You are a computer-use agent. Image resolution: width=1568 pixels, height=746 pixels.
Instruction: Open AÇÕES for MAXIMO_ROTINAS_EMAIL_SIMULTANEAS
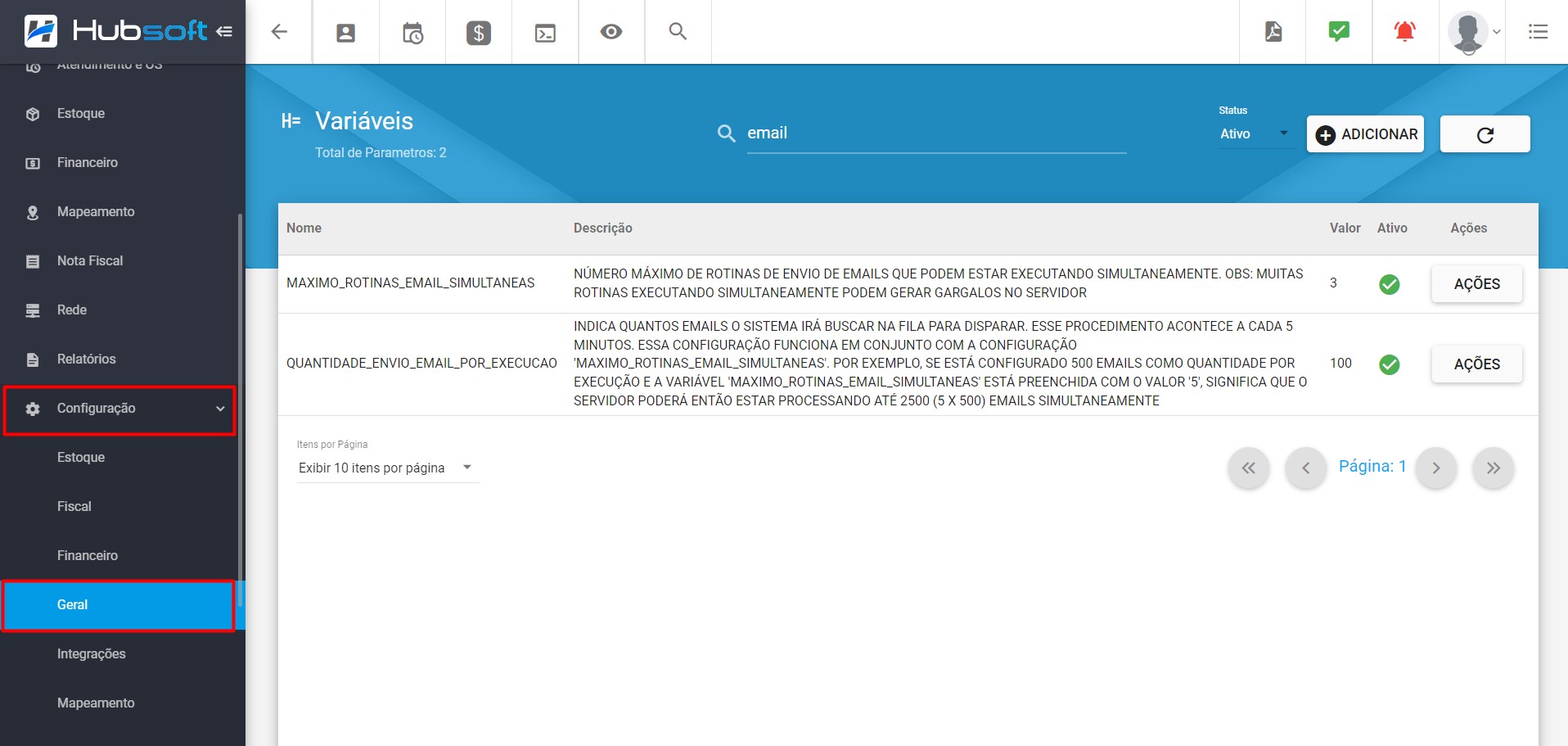coord(1476,284)
